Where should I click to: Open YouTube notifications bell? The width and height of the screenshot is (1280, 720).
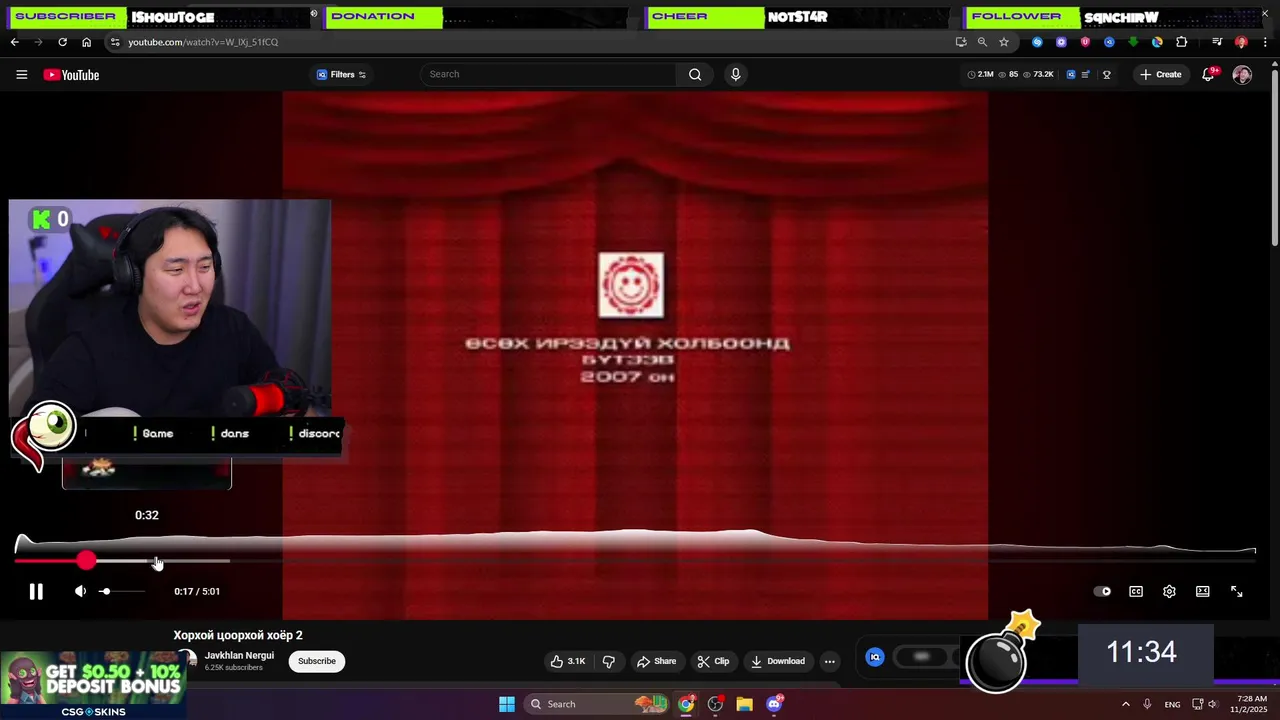coord(1208,74)
